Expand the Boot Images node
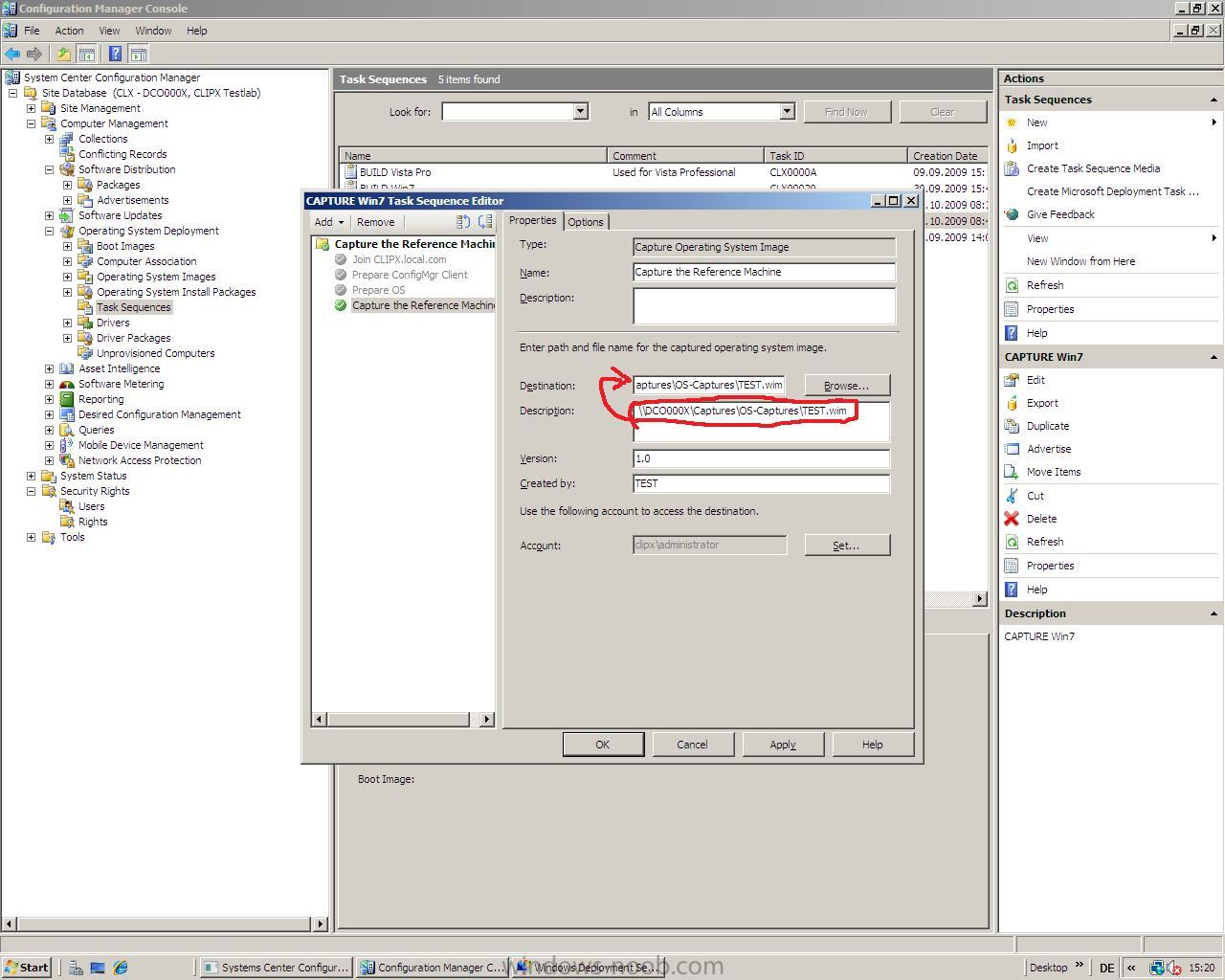The width and height of the screenshot is (1225, 980). (67, 246)
